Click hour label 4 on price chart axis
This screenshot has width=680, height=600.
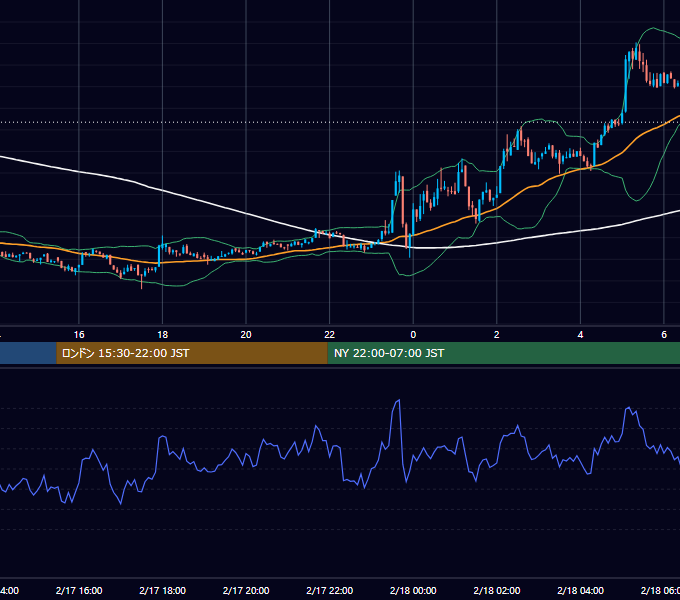(580, 335)
